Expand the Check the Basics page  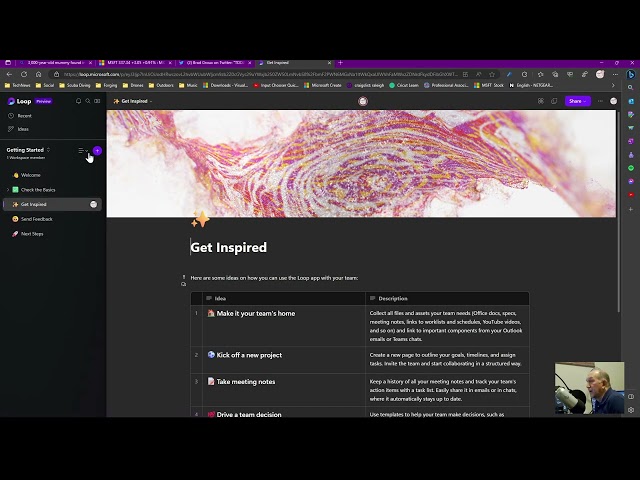(x=8, y=190)
